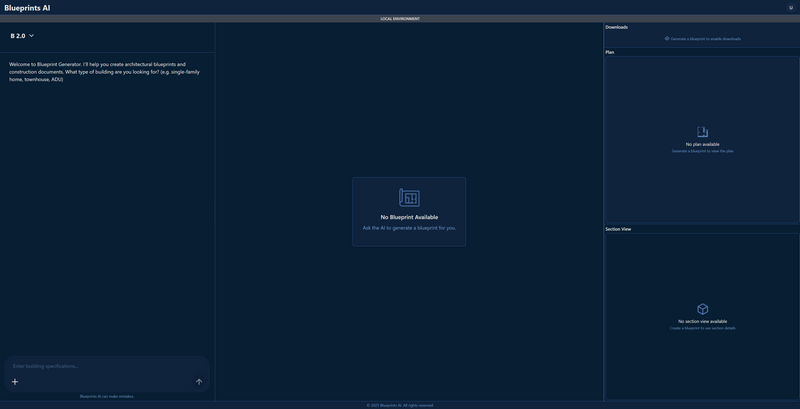Click 'No plan available' label
Screen dimensions: 800x409
pyautogui.click(x=703, y=144)
